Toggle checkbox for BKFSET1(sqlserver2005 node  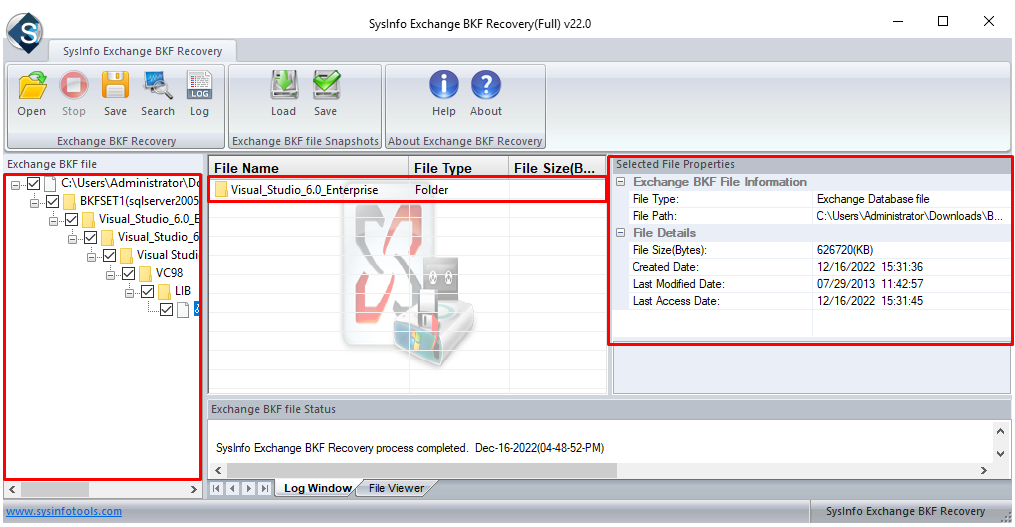pyautogui.click(x=52, y=201)
